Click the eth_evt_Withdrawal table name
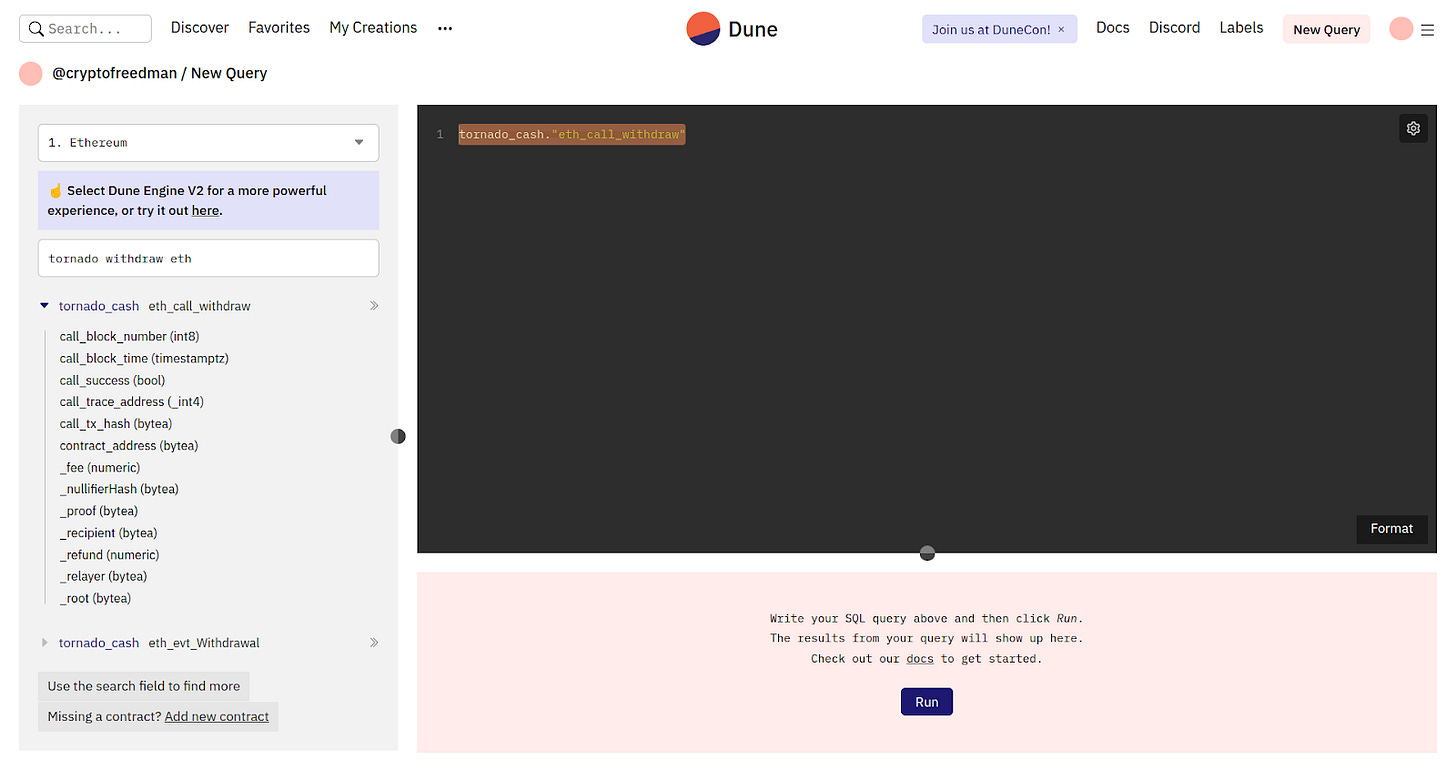Image resolution: width=1456 pixels, height=781 pixels. pyautogui.click(x=204, y=643)
